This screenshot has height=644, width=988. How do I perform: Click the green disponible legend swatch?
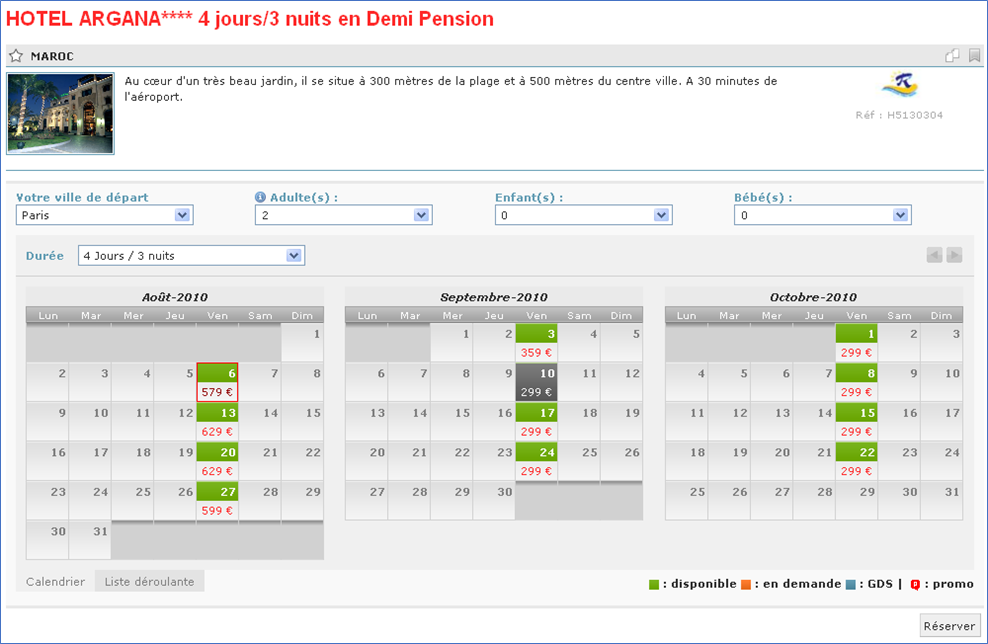click(x=654, y=584)
